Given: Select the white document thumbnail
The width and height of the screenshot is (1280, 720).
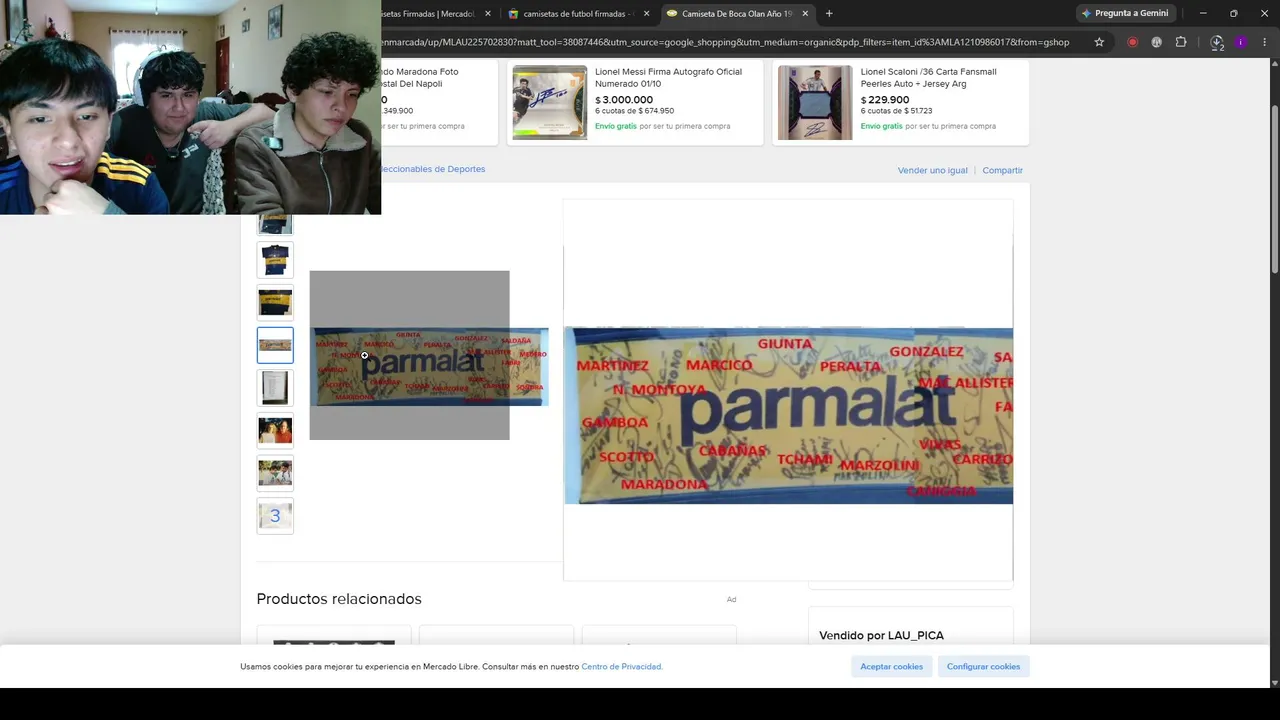Looking at the screenshot, I should click(275, 388).
